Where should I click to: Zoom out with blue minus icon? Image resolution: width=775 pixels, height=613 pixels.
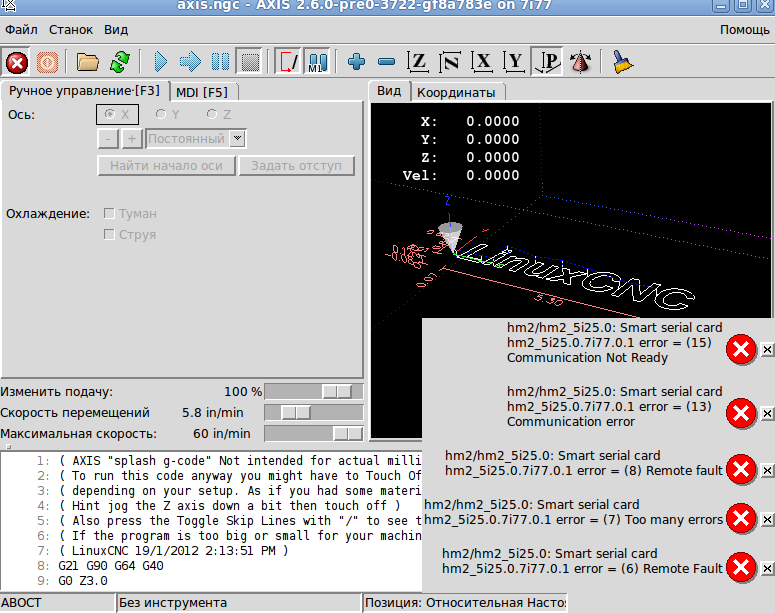tap(386, 62)
